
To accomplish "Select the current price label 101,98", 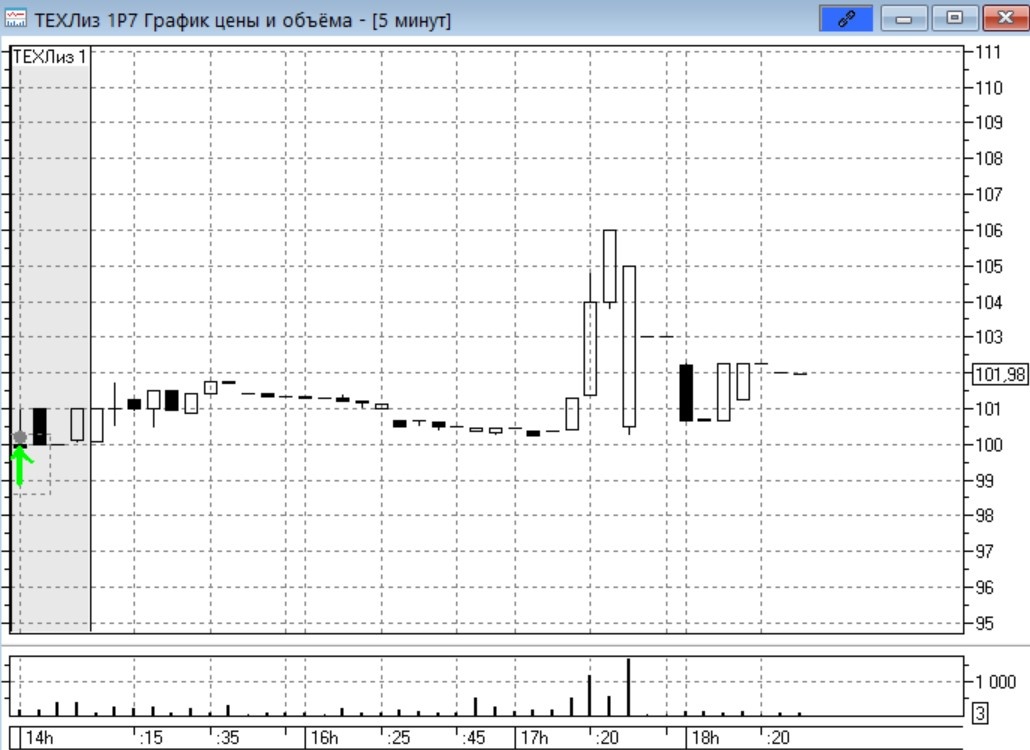I will pyautogui.click(x=1000, y=374).
